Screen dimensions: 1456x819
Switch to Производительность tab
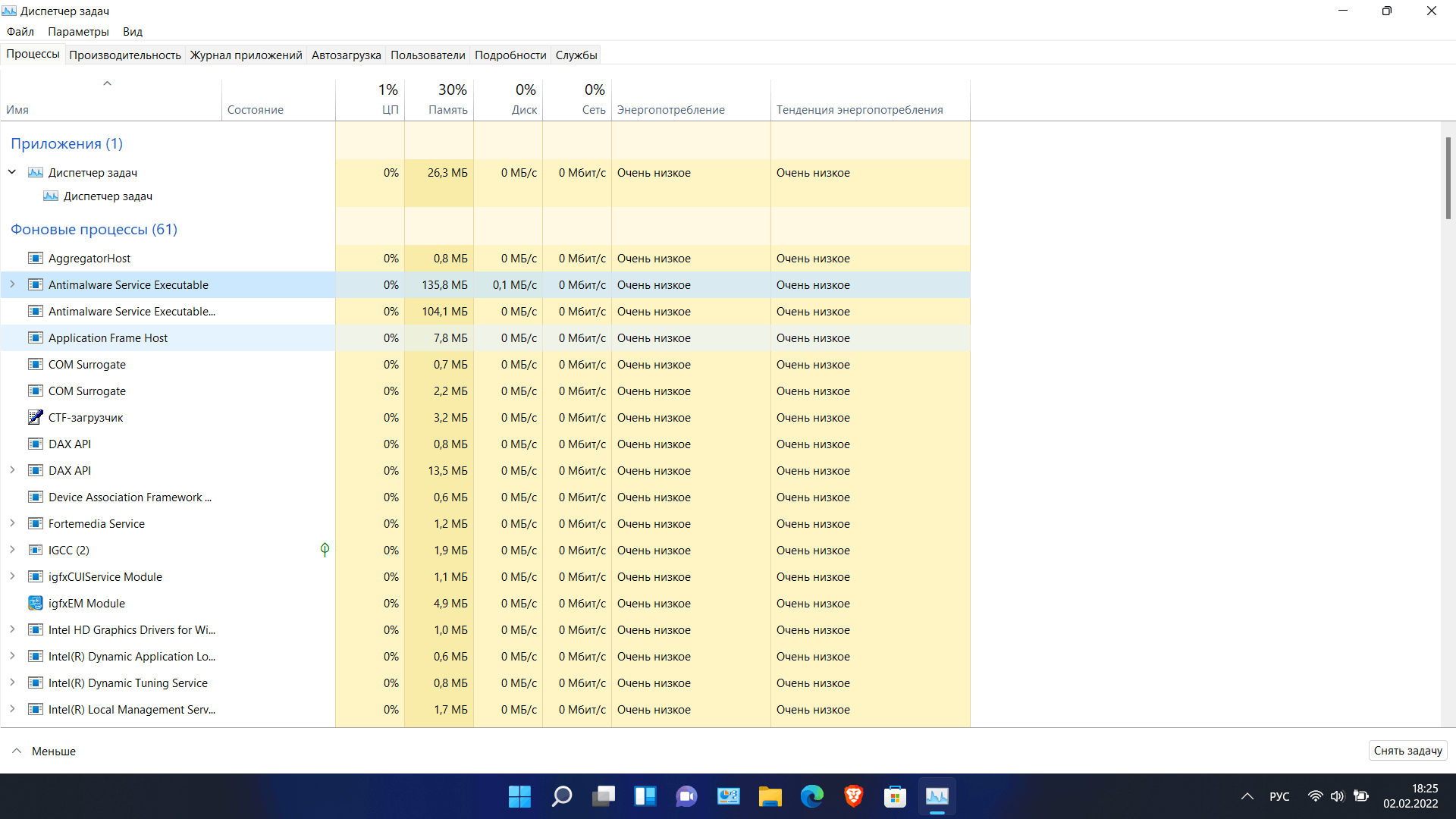125,55
